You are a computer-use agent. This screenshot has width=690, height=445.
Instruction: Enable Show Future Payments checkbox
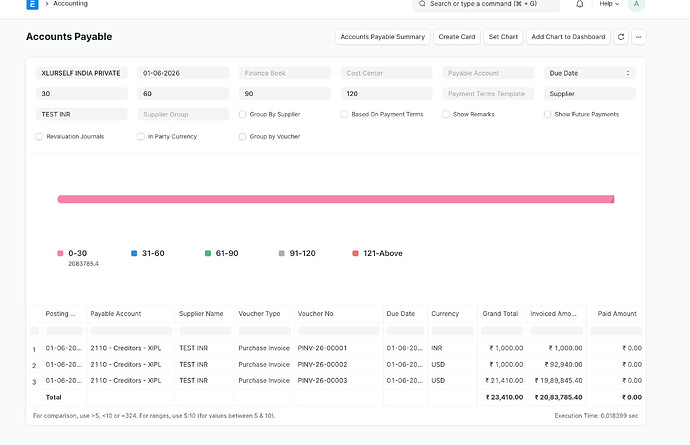click(x=547, y=114)
